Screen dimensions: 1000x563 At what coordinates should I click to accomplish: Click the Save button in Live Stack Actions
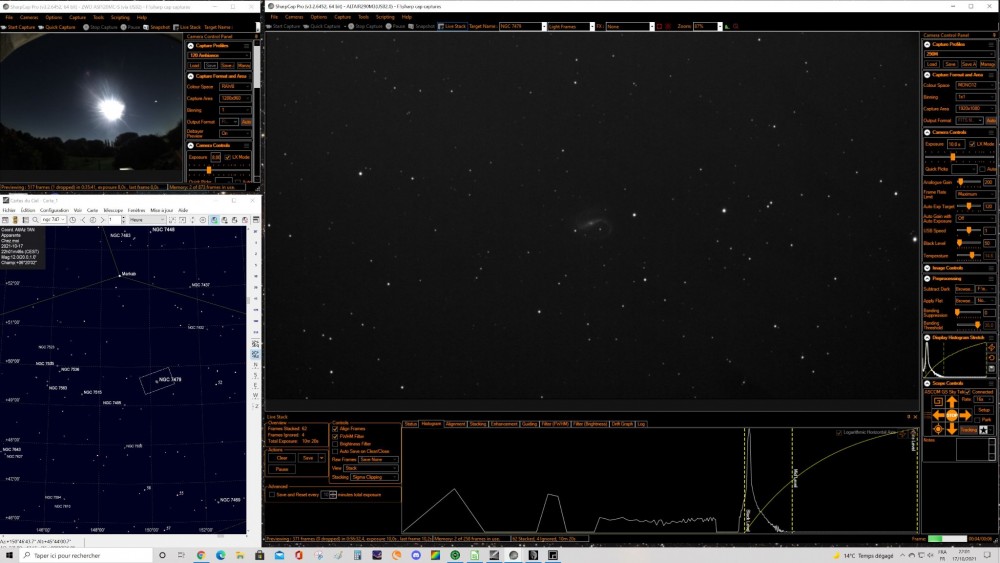(x=308, y=458)
